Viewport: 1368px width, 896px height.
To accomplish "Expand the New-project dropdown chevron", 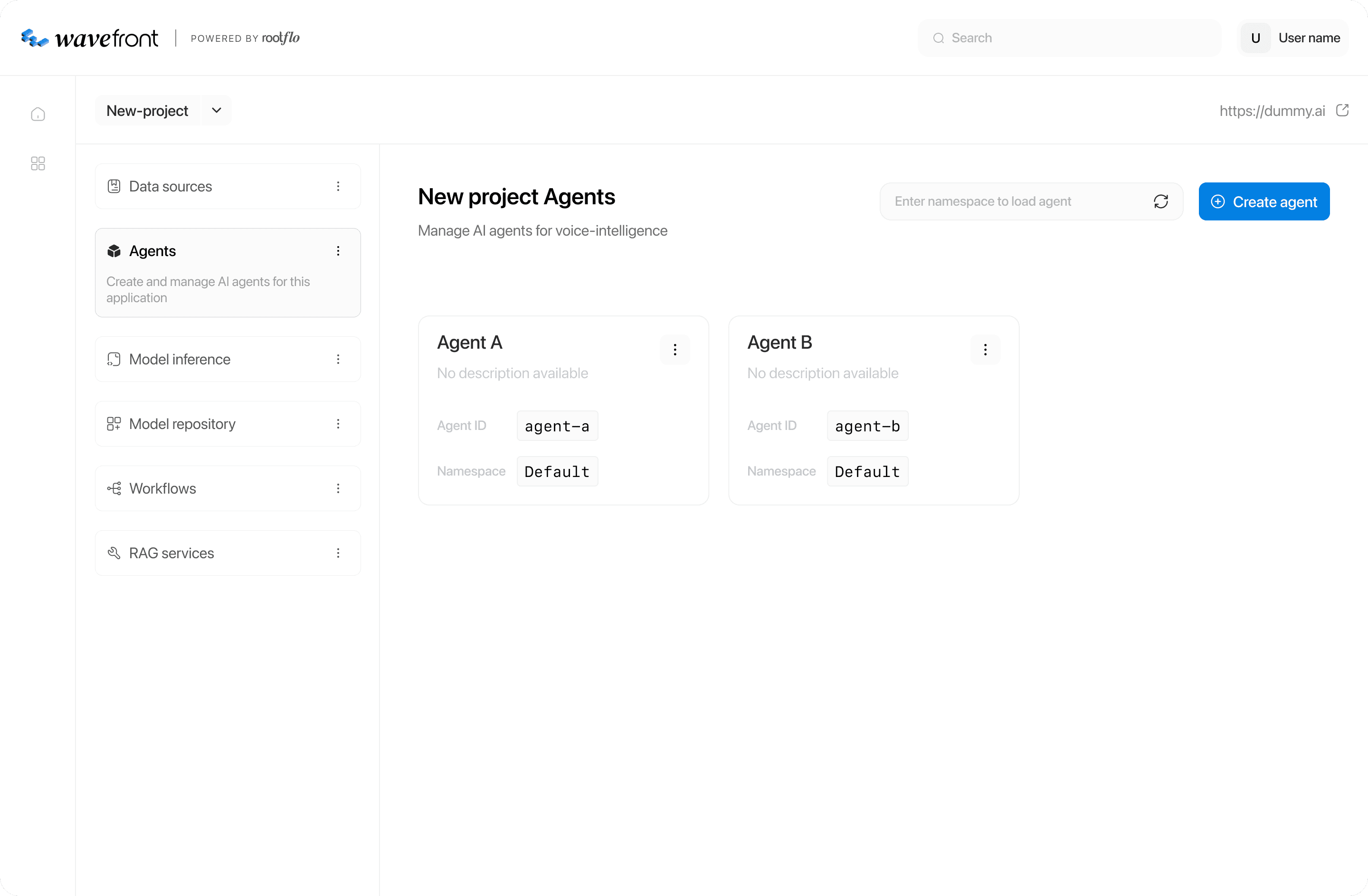I will click(216, 110).
